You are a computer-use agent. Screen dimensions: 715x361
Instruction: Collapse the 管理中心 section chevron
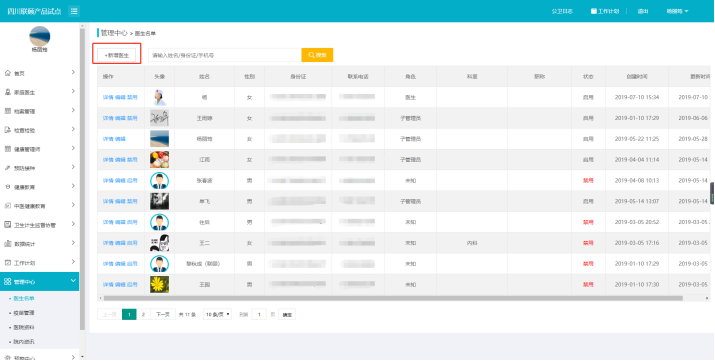point(73,281)
